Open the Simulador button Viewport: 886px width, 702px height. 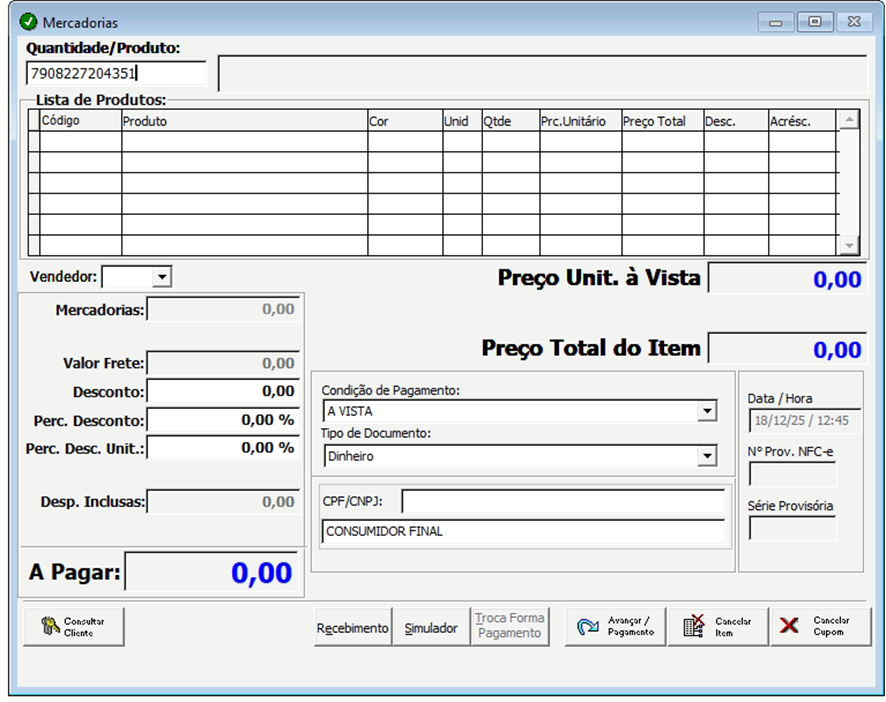pyautogui.click(x=431, y=628)
